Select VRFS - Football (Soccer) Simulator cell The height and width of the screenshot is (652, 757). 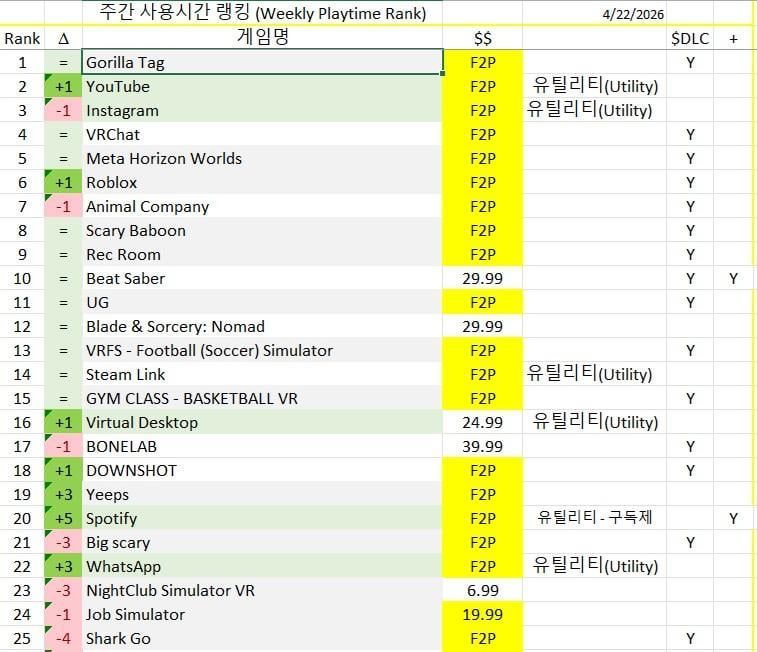click(x=262, y=350)
